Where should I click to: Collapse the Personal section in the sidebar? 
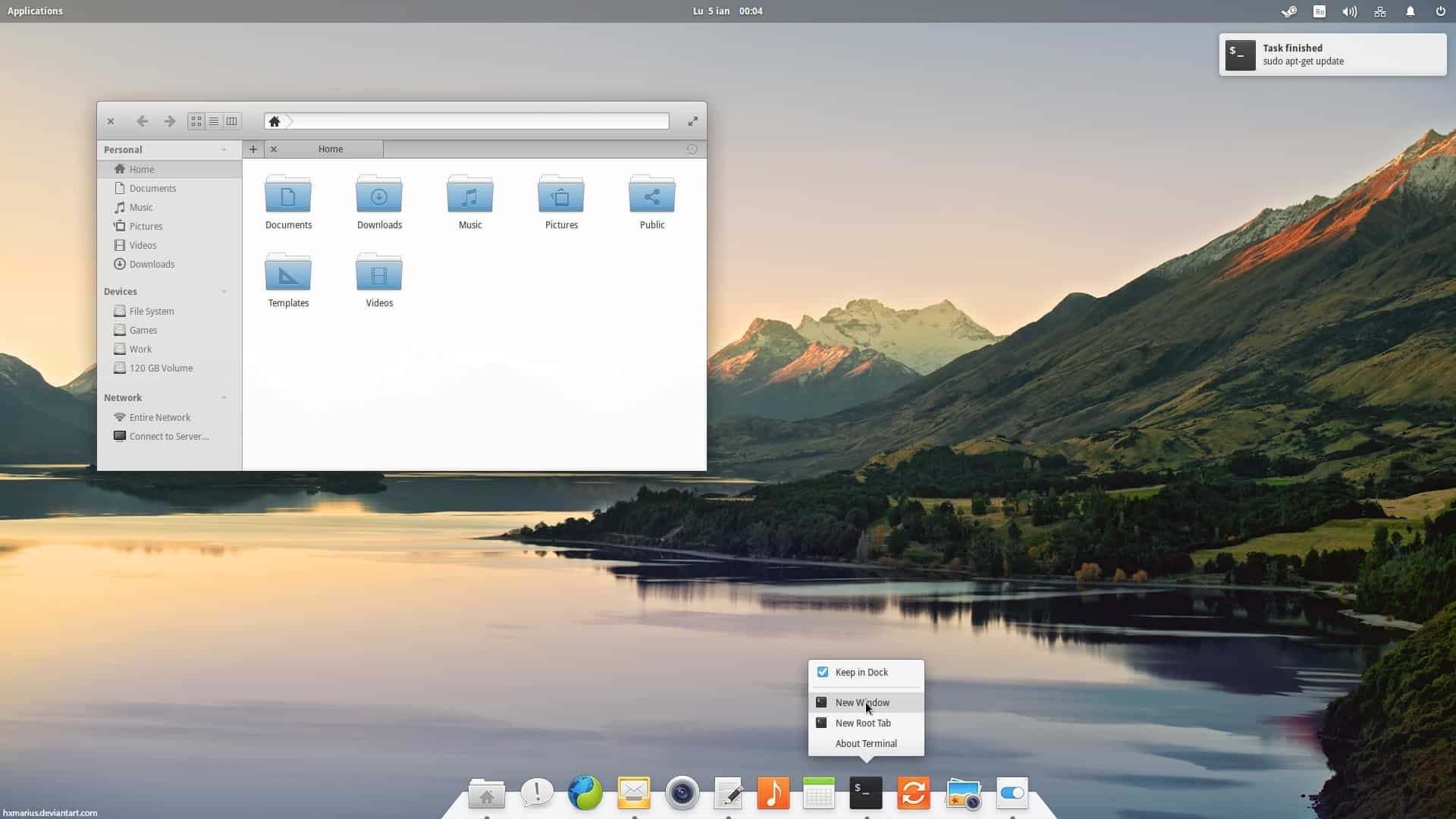[x=224, y=149]
